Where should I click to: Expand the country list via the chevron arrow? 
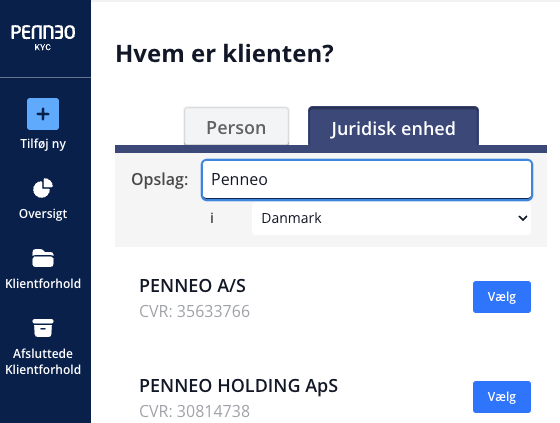(x=522, y=218)
